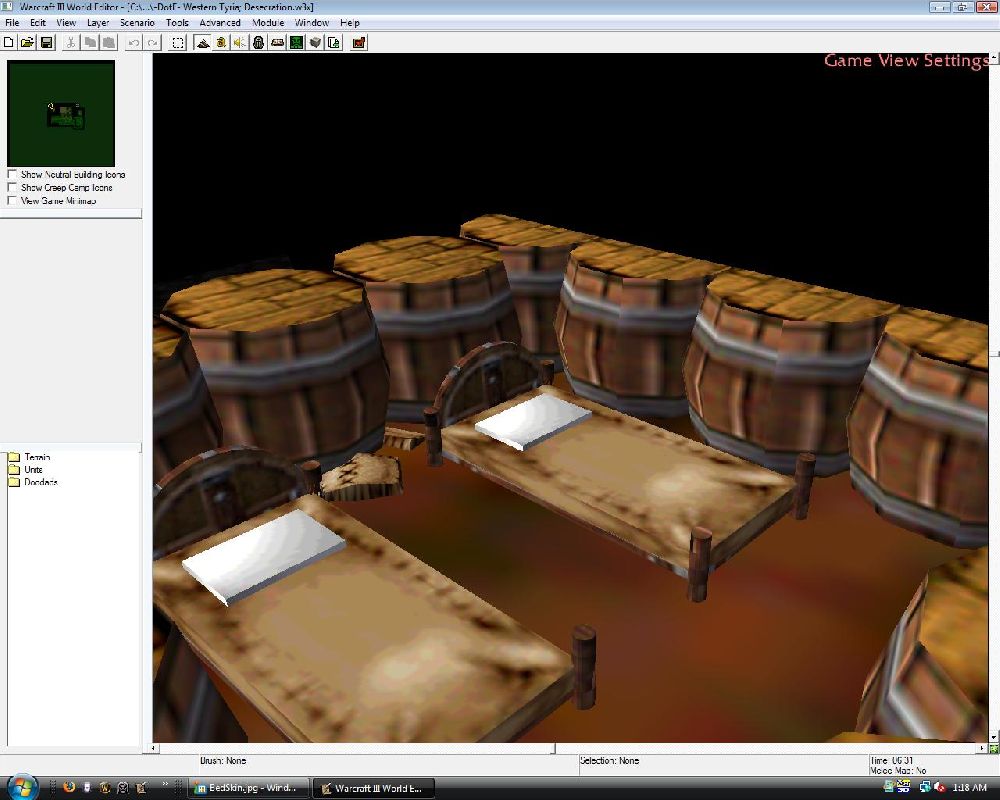This screenshot has width=1000, height=800.
Task: Open the View menu
Action: (x=66, y=23)
